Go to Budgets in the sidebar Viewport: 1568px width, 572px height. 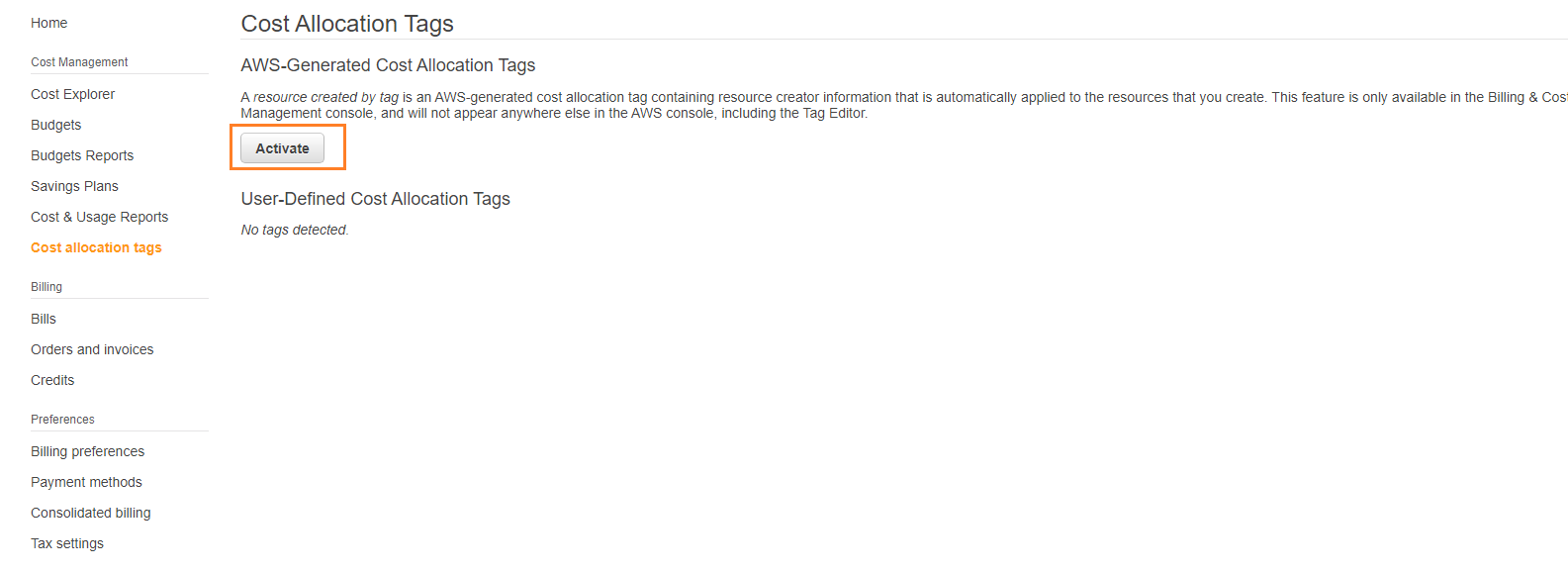55,125
